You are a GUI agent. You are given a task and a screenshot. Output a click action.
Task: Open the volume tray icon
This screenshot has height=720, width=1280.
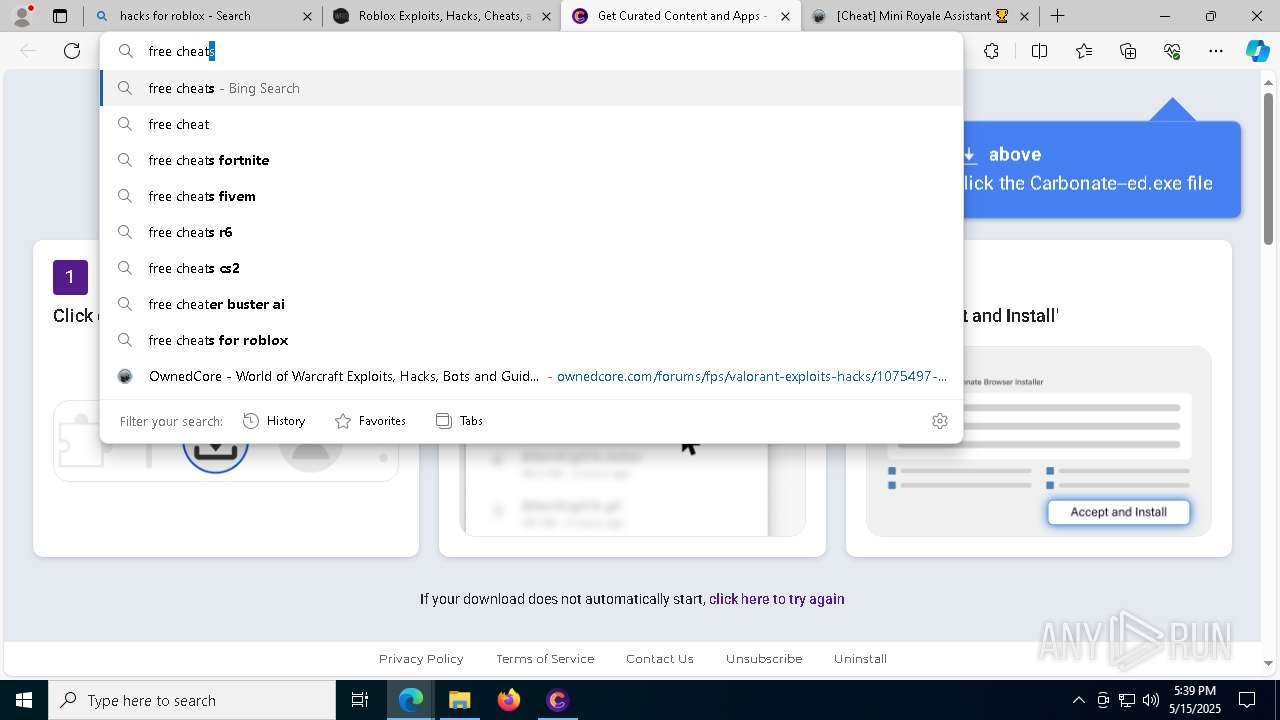pyautogui.click(x=1151, y=700)
